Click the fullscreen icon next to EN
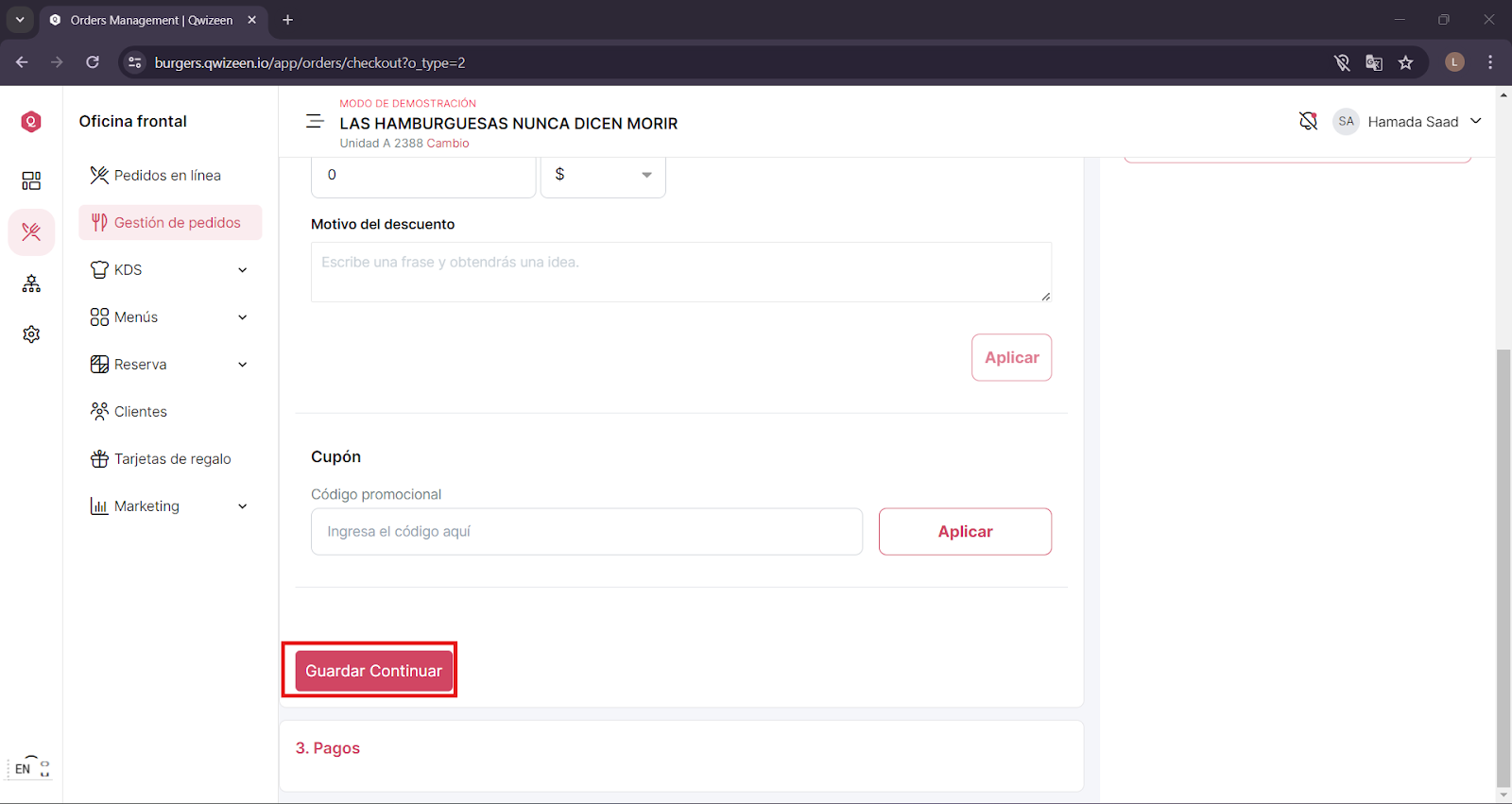Screen dimensions: 1512x804 point(44,769)
